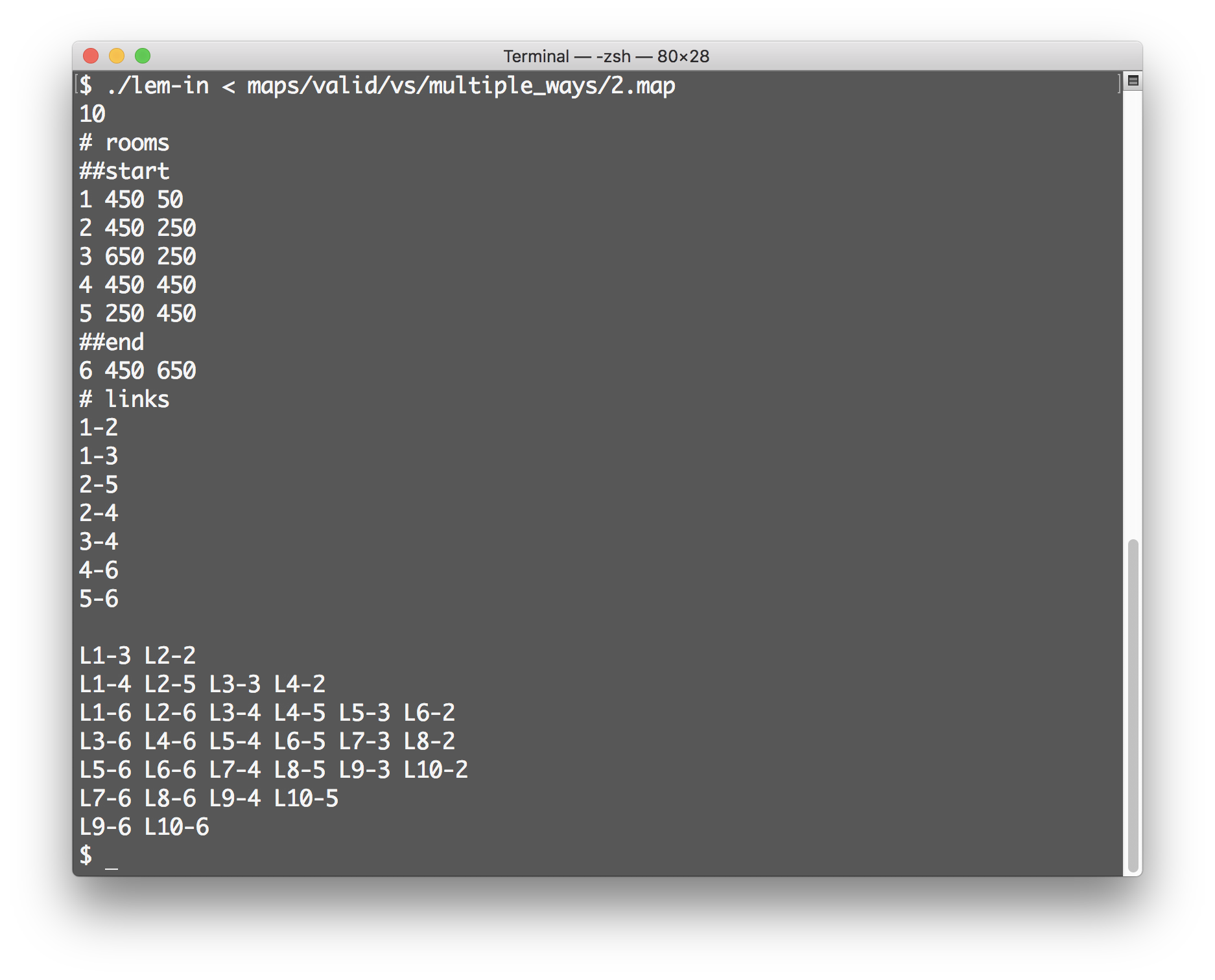Click link line '1-2'
Viewport: 1215px width, 980px height.
99,428
